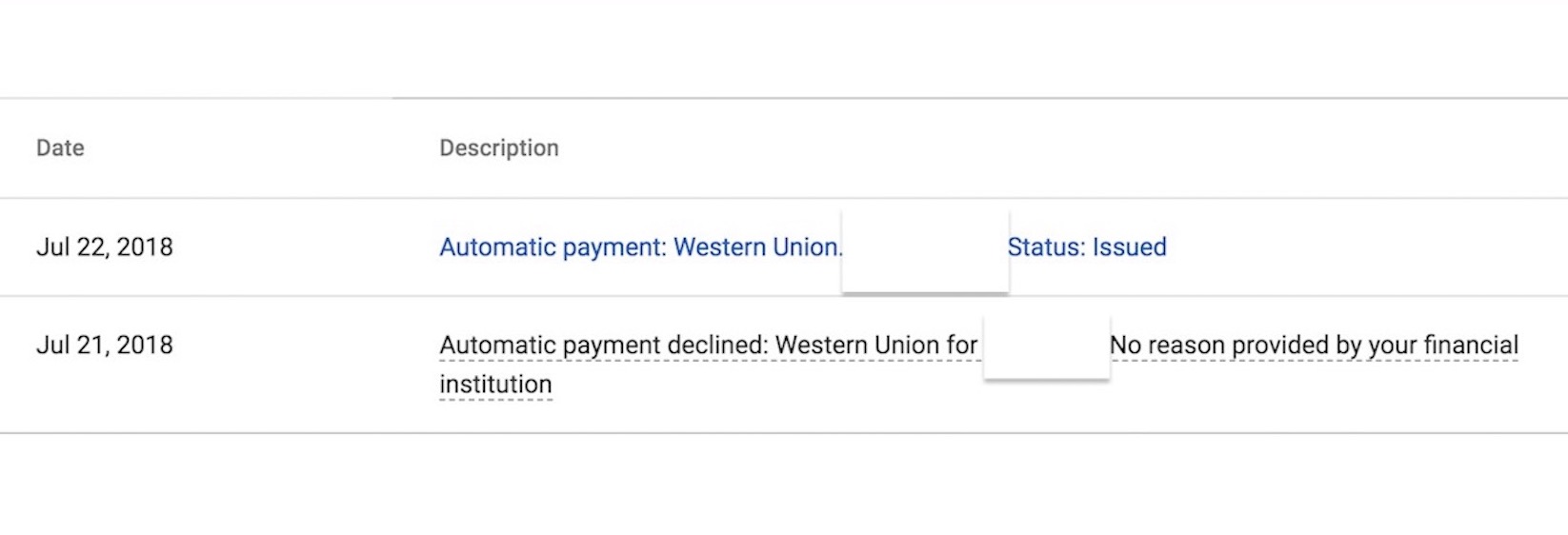Click "Western Union." in the Jul 22 row
1568x535 pixels.
click(x=757, y=248)
